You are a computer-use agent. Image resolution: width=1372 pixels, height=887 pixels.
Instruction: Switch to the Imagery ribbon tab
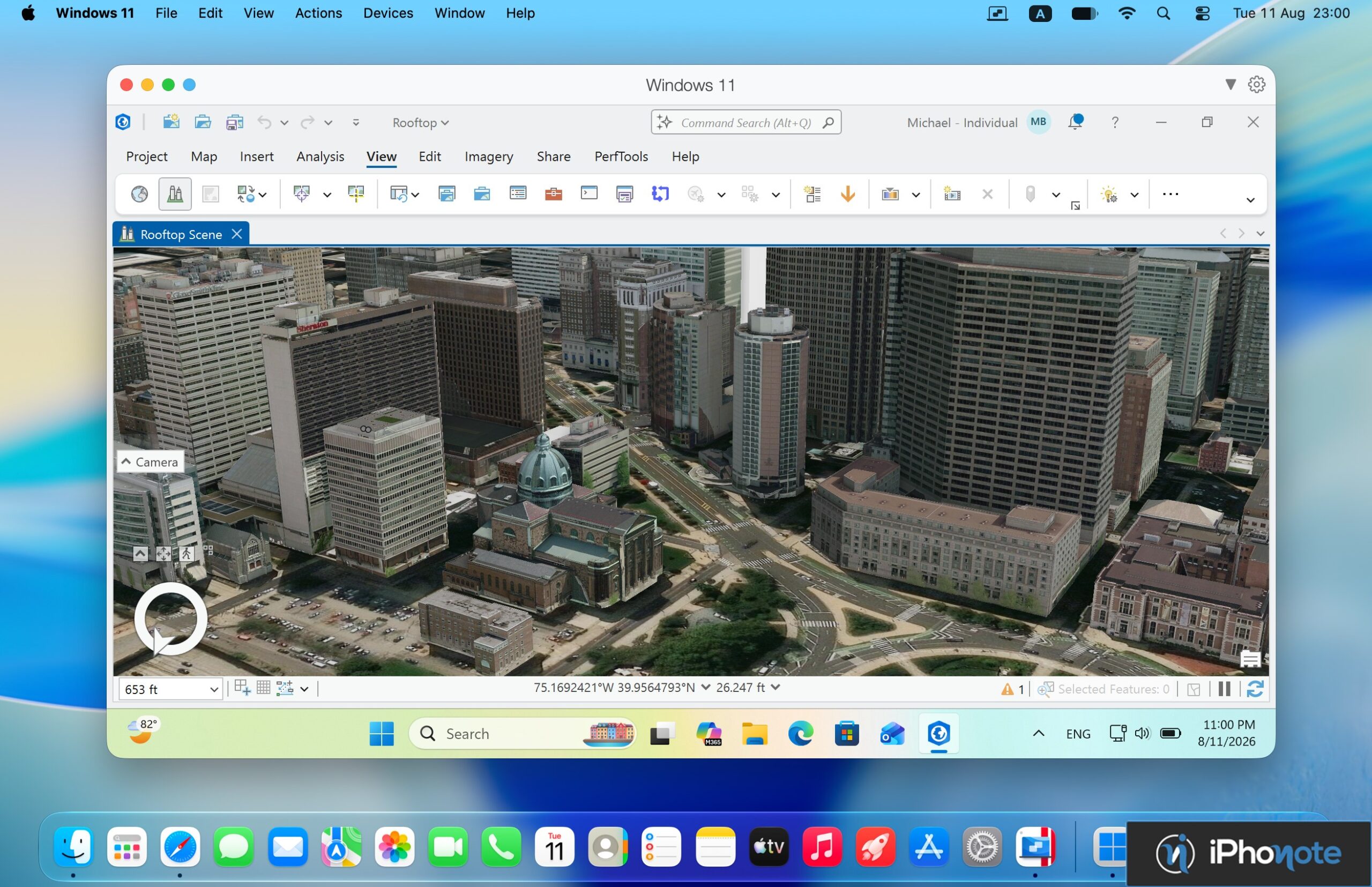click(488, 156)
